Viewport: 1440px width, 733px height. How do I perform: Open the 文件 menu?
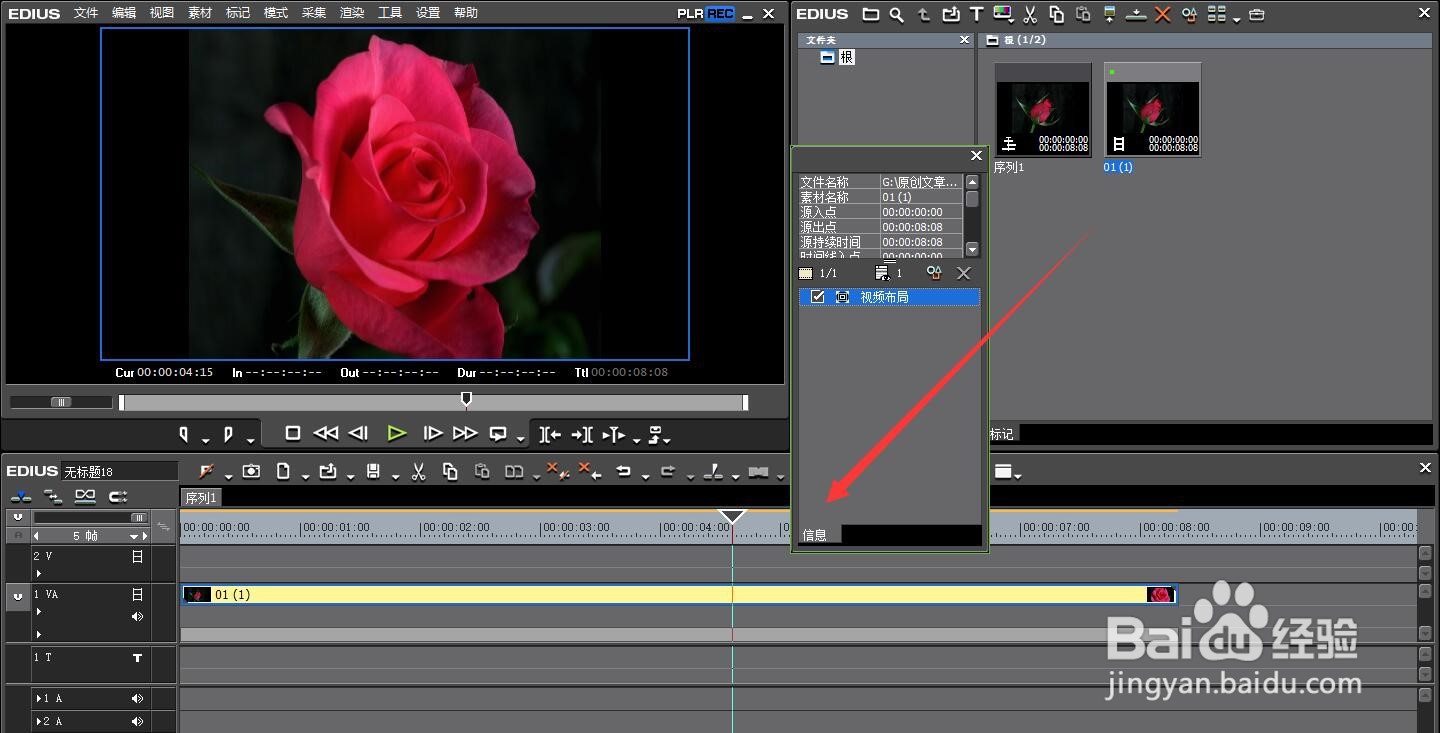[x=86, y=13]
